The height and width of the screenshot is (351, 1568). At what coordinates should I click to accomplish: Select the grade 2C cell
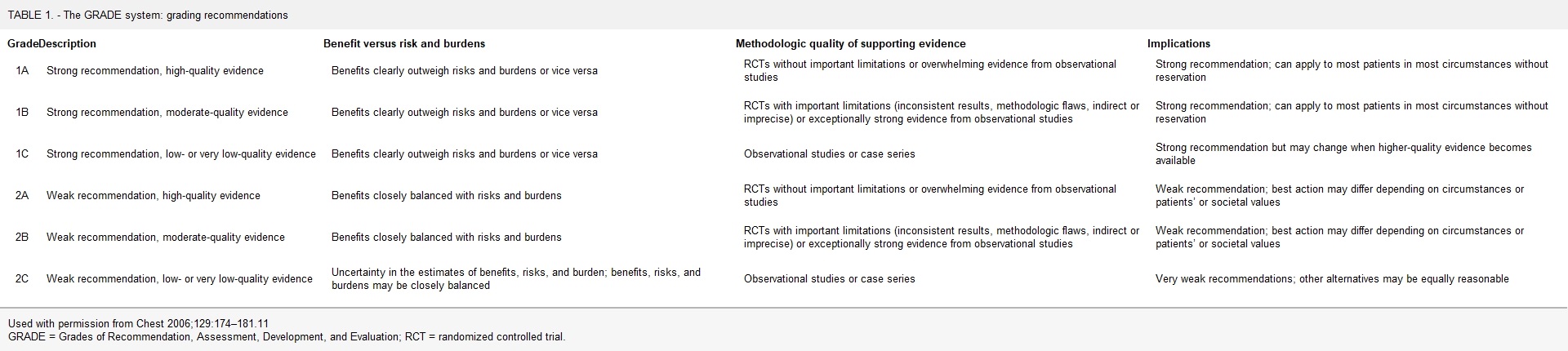[22, 279]
